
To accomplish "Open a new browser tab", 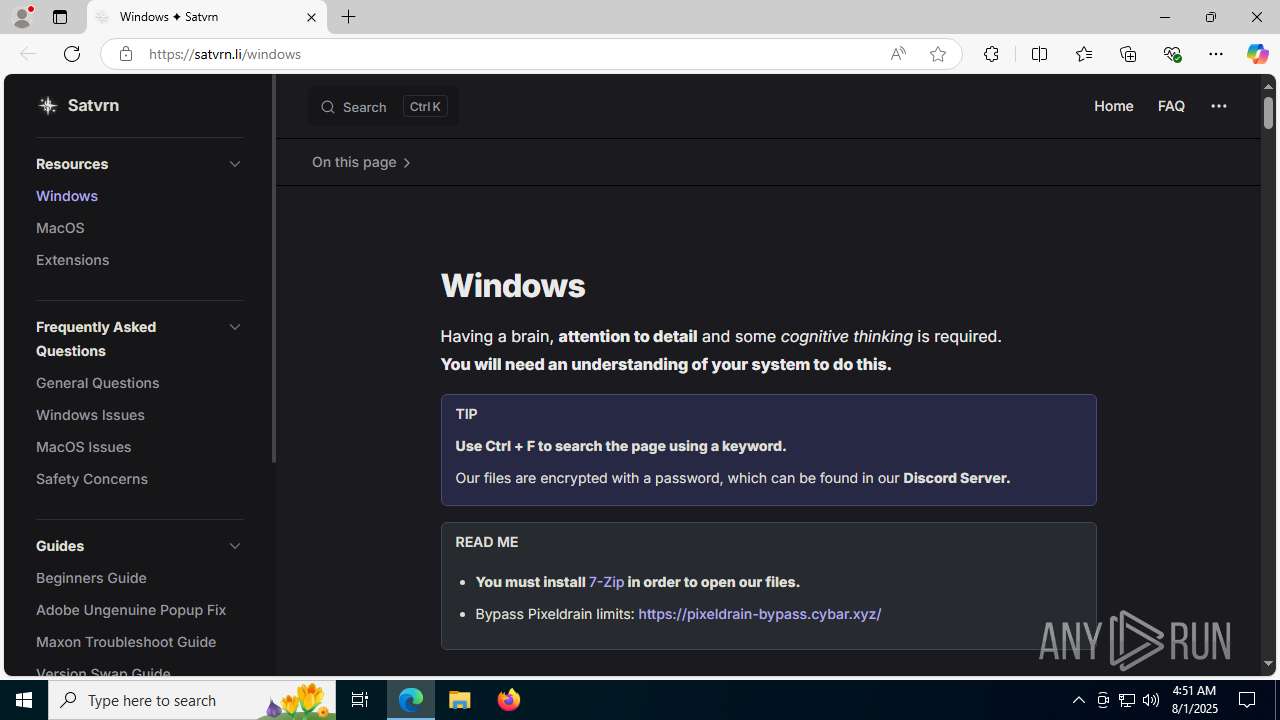I will pyautogui.click(x=348, y=17).
